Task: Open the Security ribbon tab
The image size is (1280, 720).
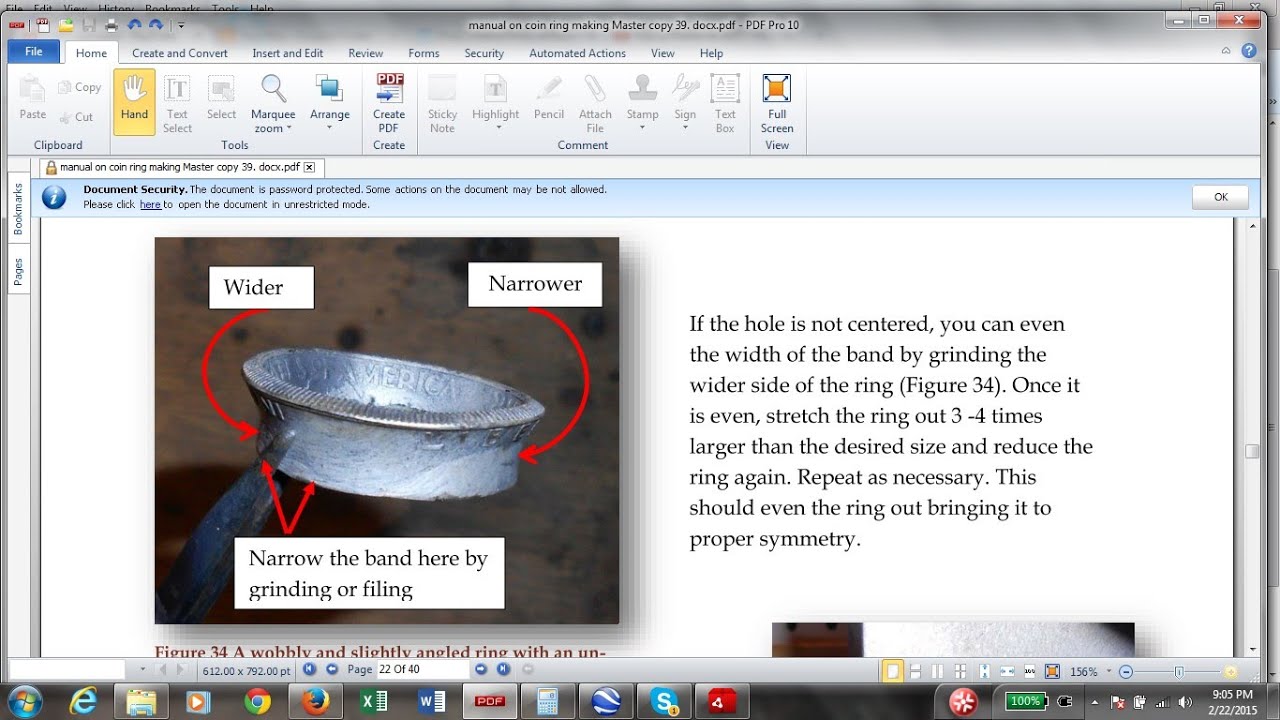Action: [x=484, y=53]
